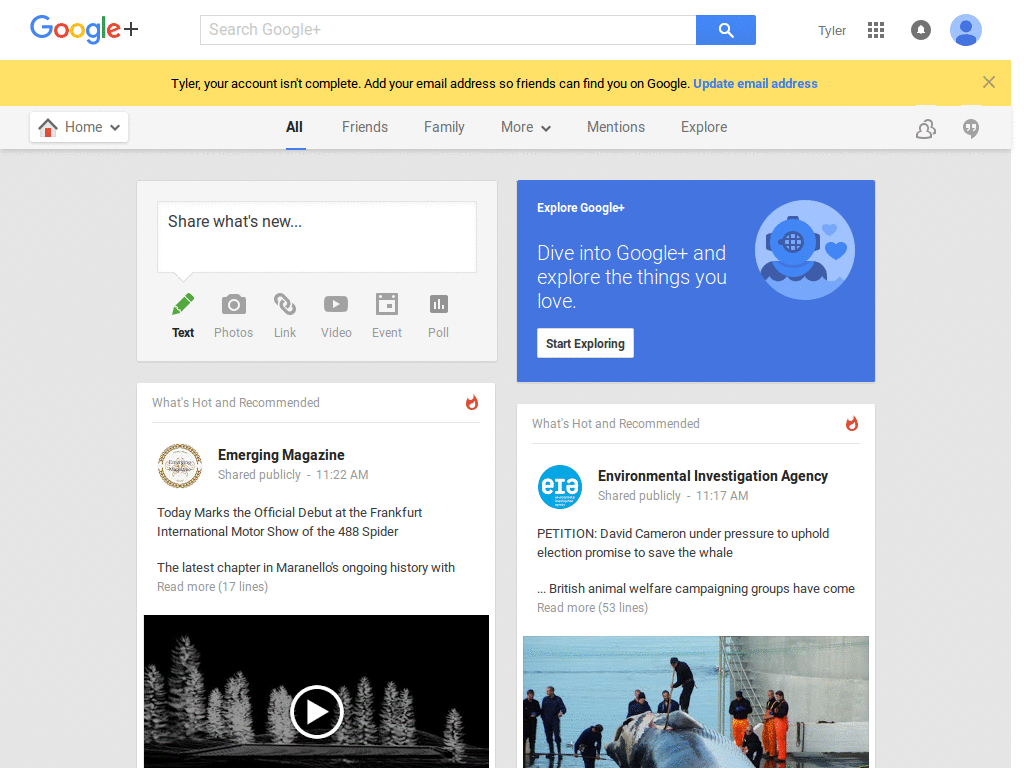The image size is (1024, 768).
Task: Open the Hangouts quote icon
Action: click(x=971, y=129)
